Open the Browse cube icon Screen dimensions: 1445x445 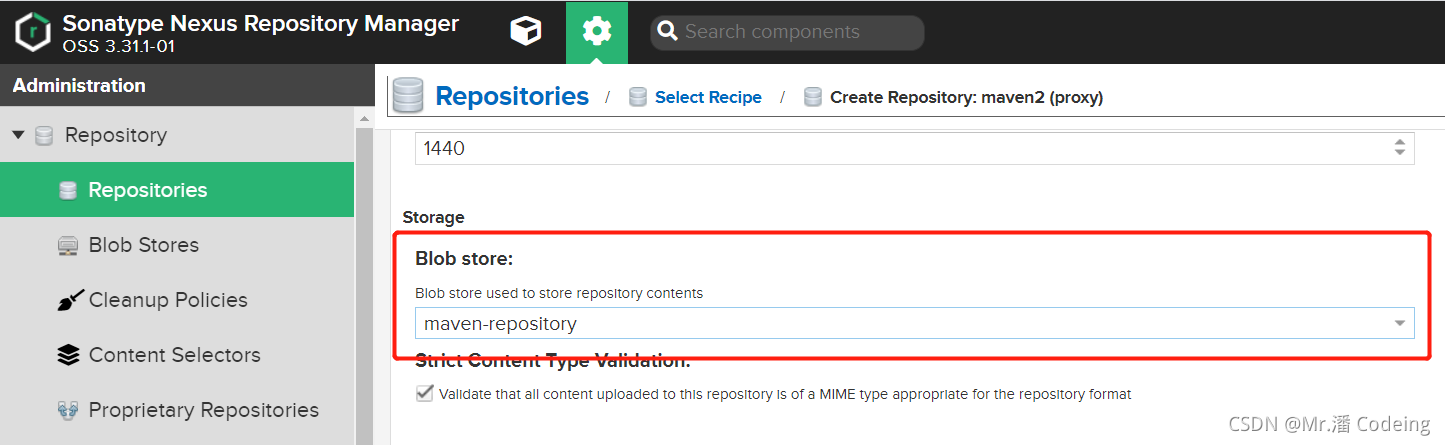pyautogui.click(x=526, y=32)
